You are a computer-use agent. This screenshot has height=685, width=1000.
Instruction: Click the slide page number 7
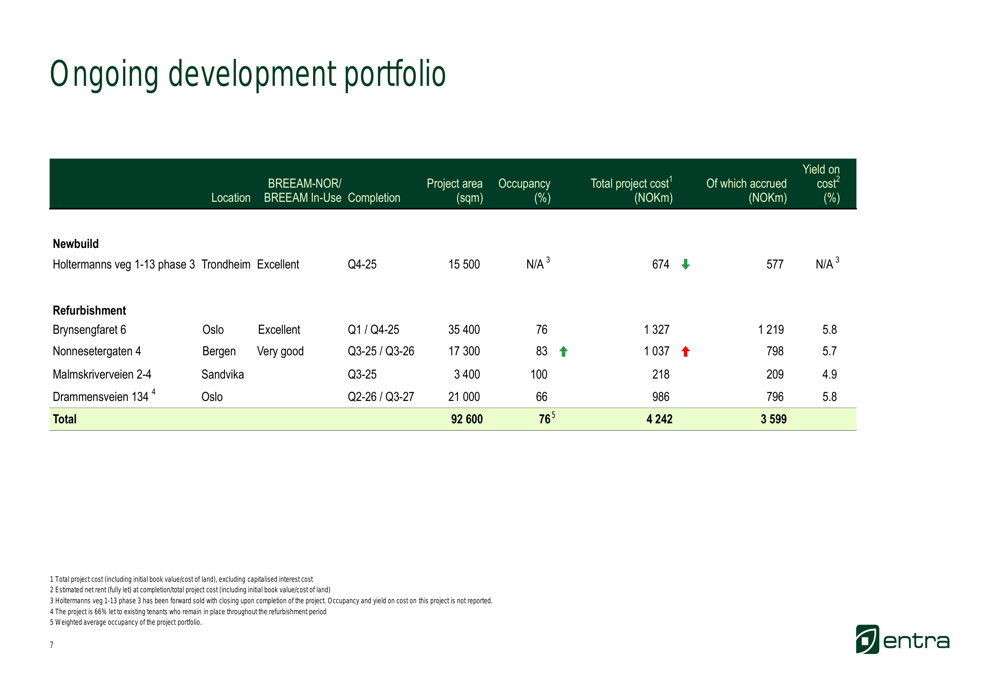click(53, 645)
